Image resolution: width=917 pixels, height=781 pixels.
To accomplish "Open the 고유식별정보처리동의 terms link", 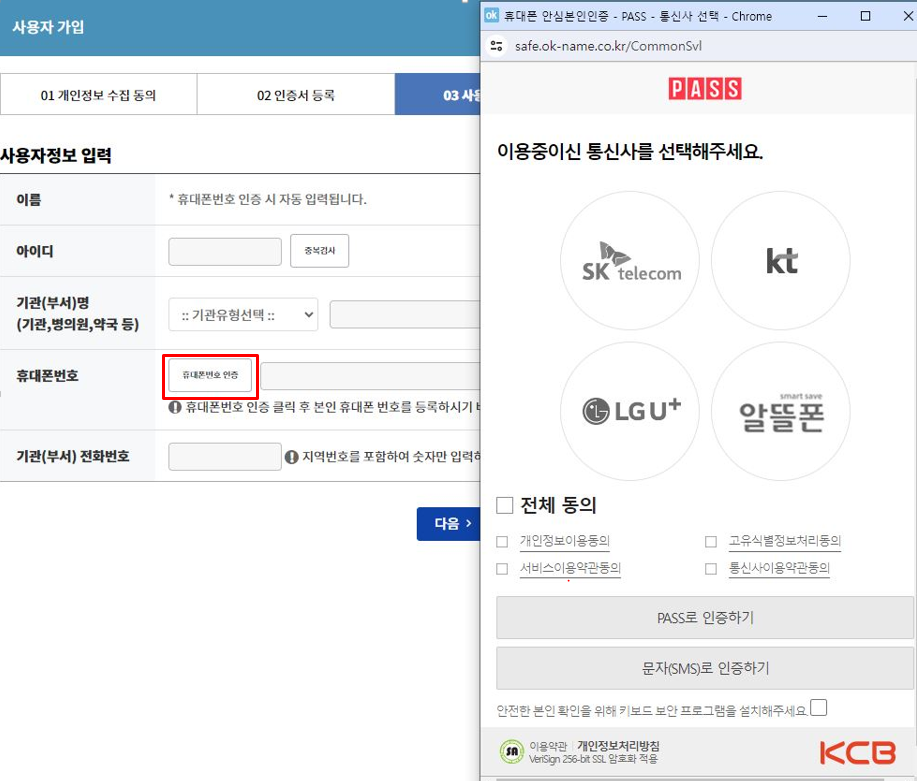I will point(785,541).
